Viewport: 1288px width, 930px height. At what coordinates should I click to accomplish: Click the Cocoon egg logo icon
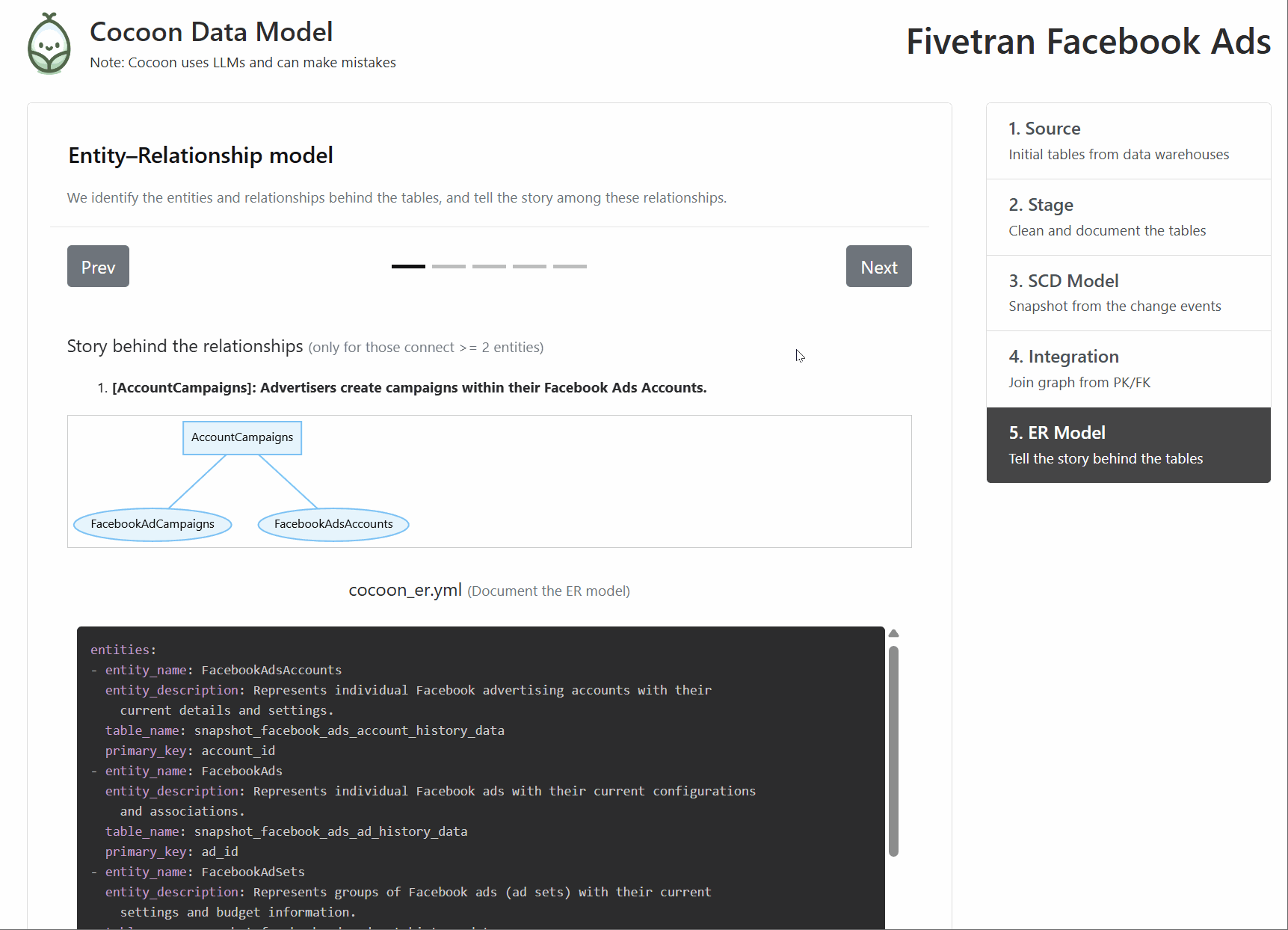tap(49, 43)
